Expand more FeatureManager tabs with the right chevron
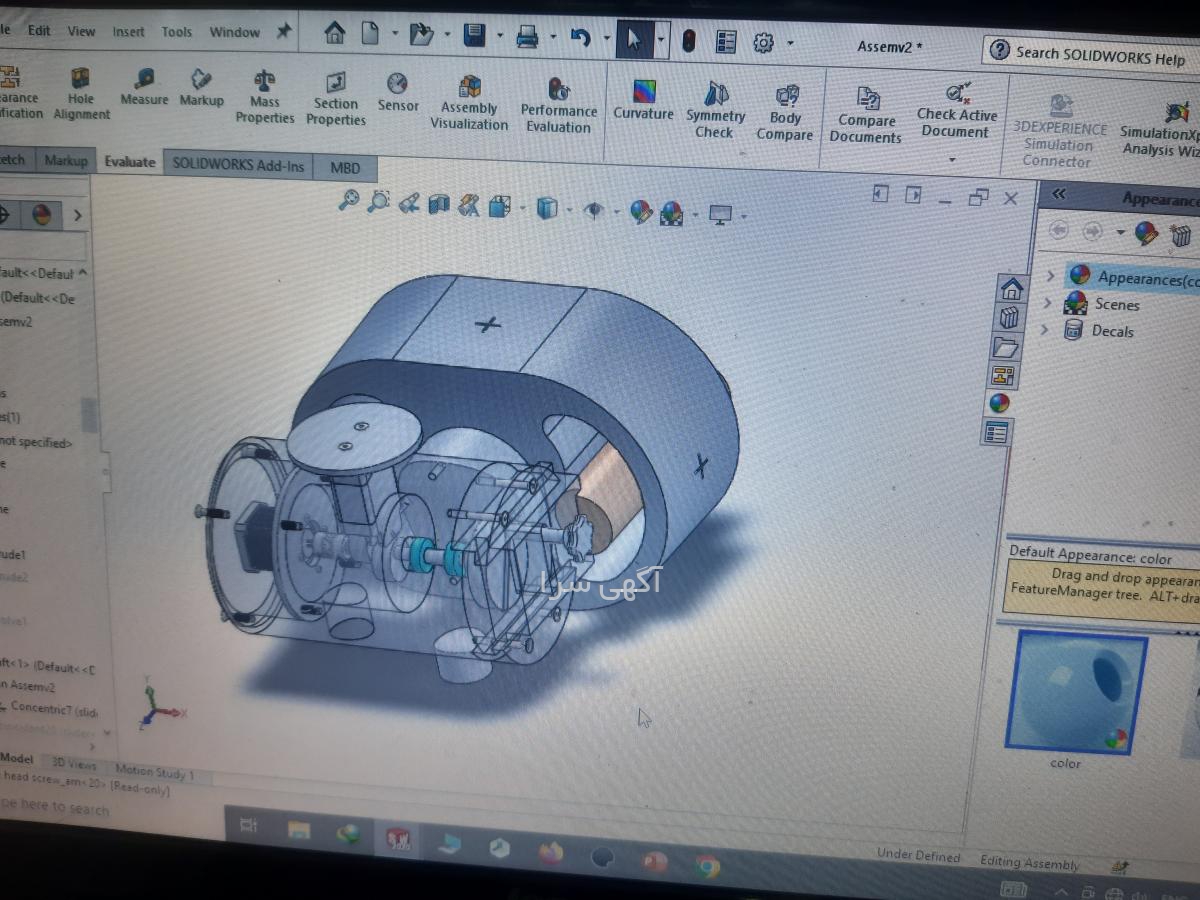The image size is (1200, 900). point(77,215)
